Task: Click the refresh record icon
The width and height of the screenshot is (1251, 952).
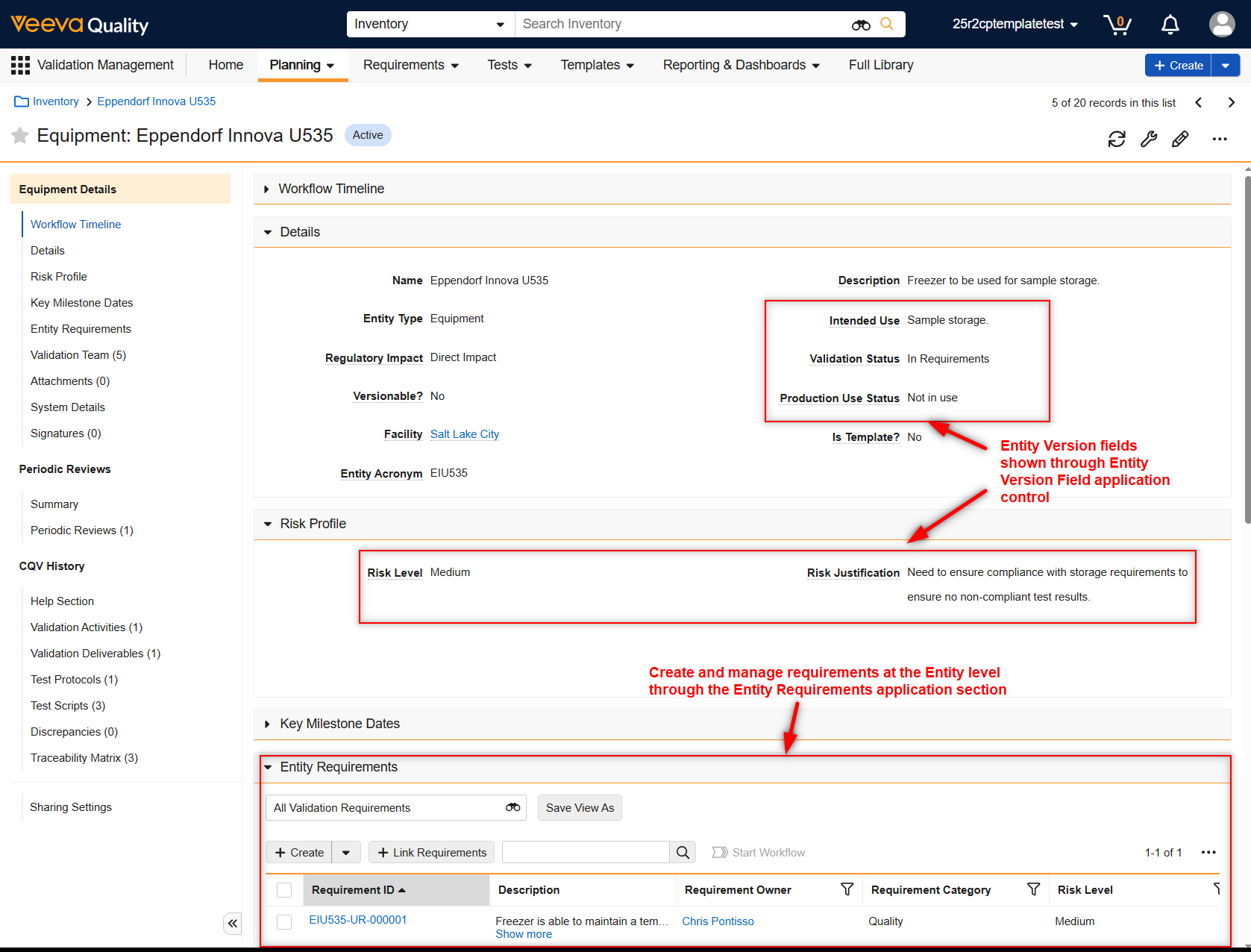Action: click(1116, 139)
